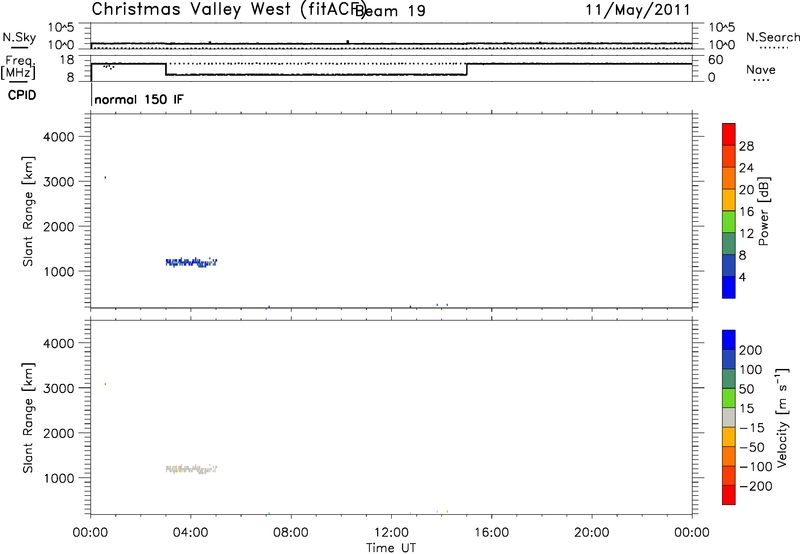Select the "20:00" time tick label
The image size is (800, 554).
point(592,533)
